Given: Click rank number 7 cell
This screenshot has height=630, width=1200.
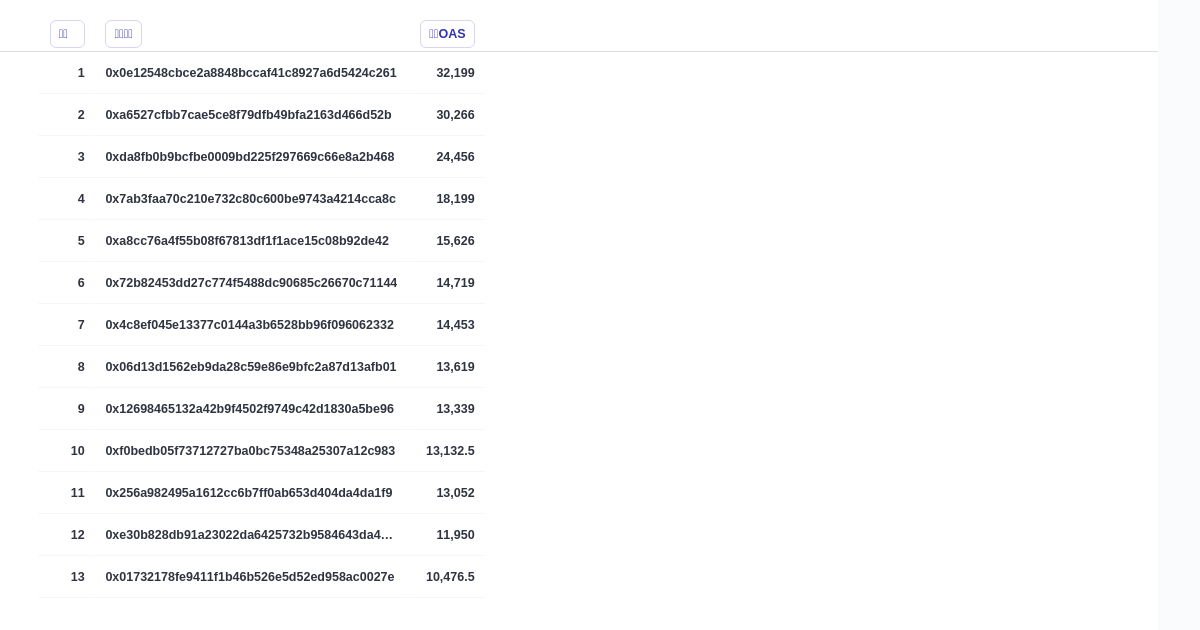Looking at the screenshot, I should pos(81,325).
